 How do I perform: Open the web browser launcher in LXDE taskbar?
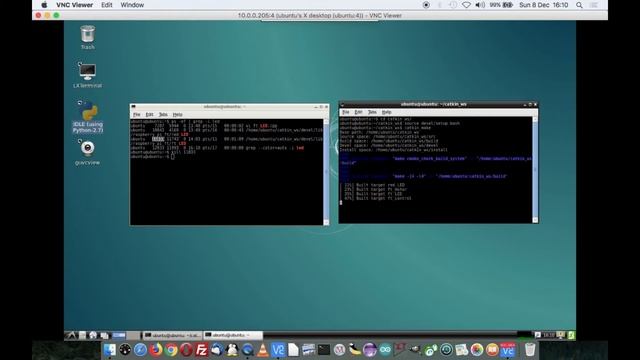[x=93, y=335]
